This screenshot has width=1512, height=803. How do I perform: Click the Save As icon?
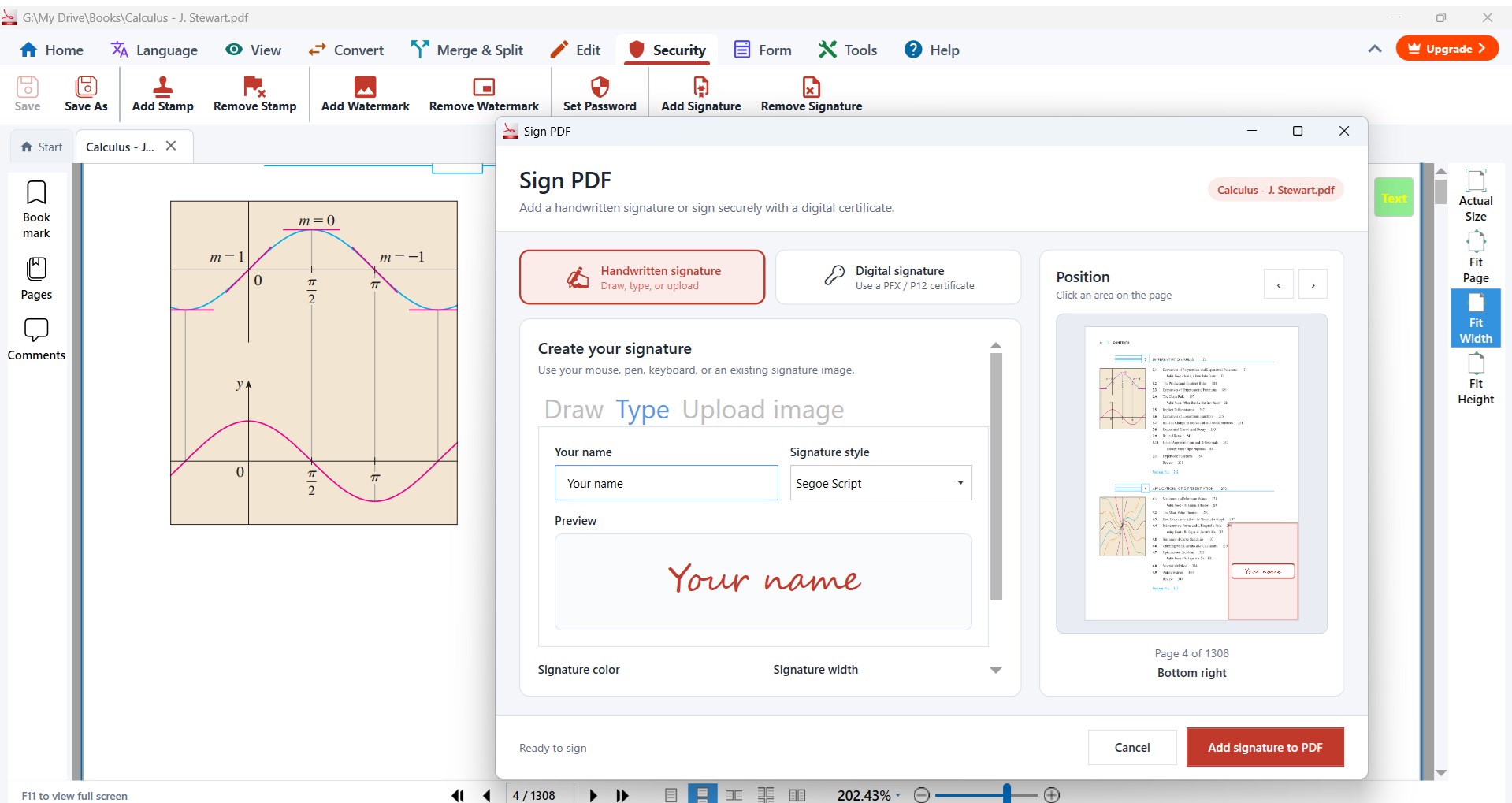click(x=86, y=94)
